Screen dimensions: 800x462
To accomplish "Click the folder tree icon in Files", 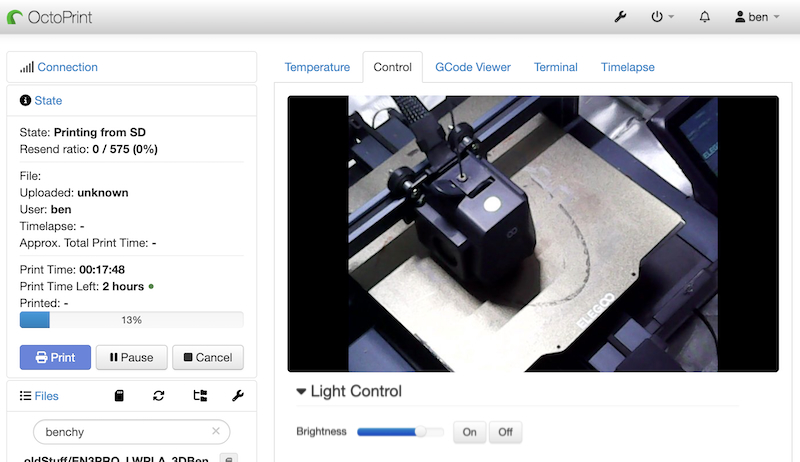I will pyautogui.click(x=199, y=396).
